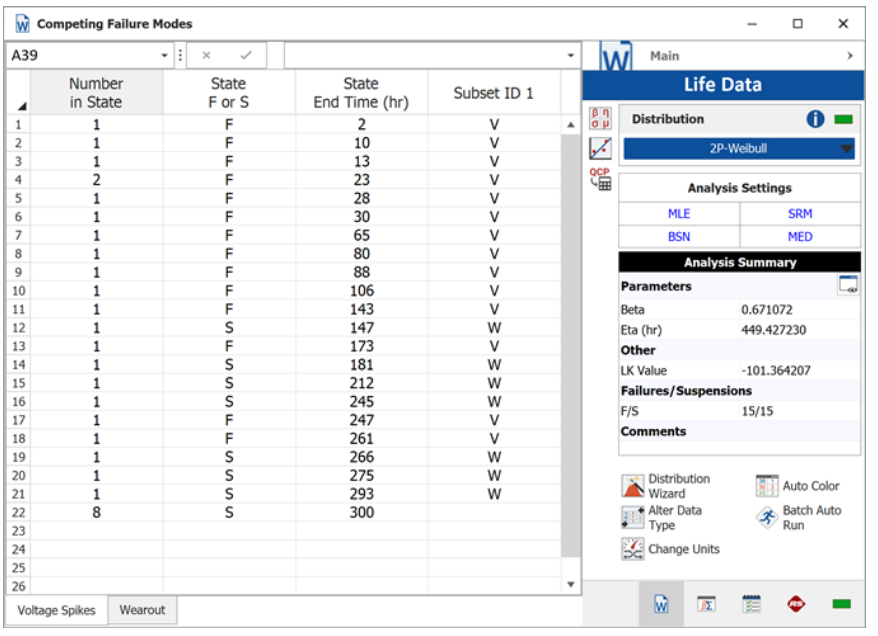Click the Life Data panel title

(x=723, y=85)
